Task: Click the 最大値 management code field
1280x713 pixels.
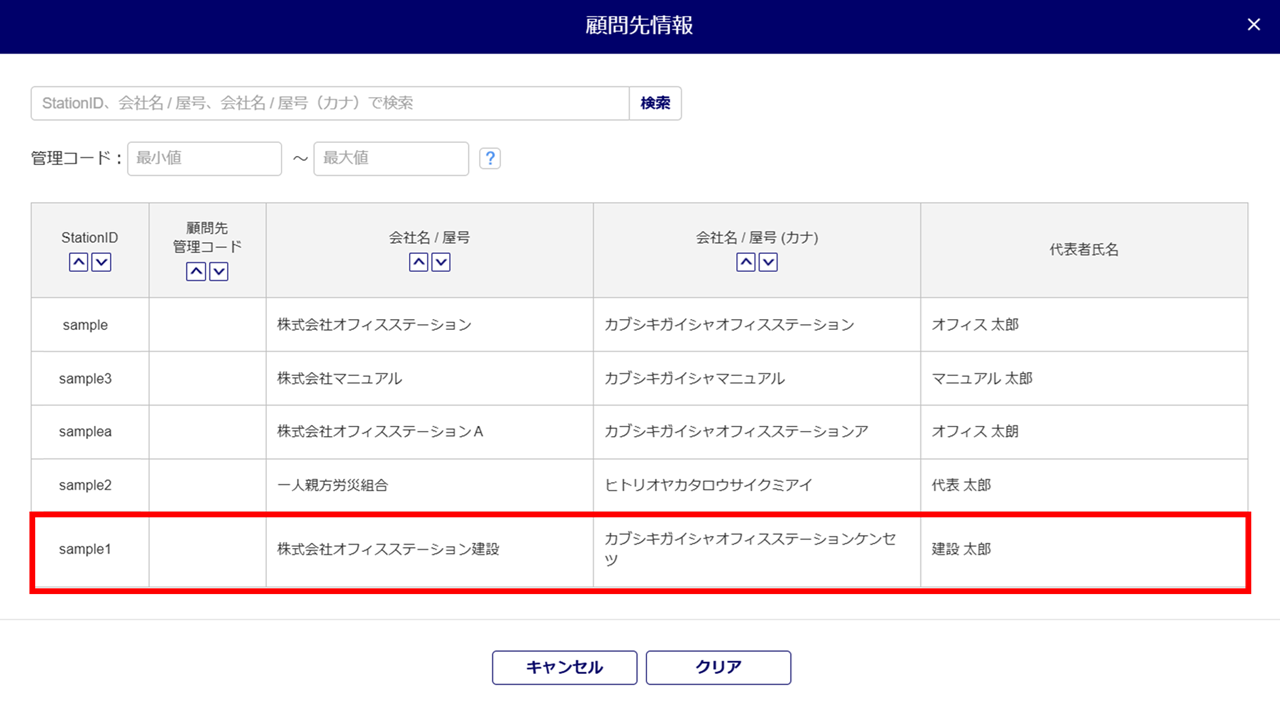Action: click(x=391, y=158)
